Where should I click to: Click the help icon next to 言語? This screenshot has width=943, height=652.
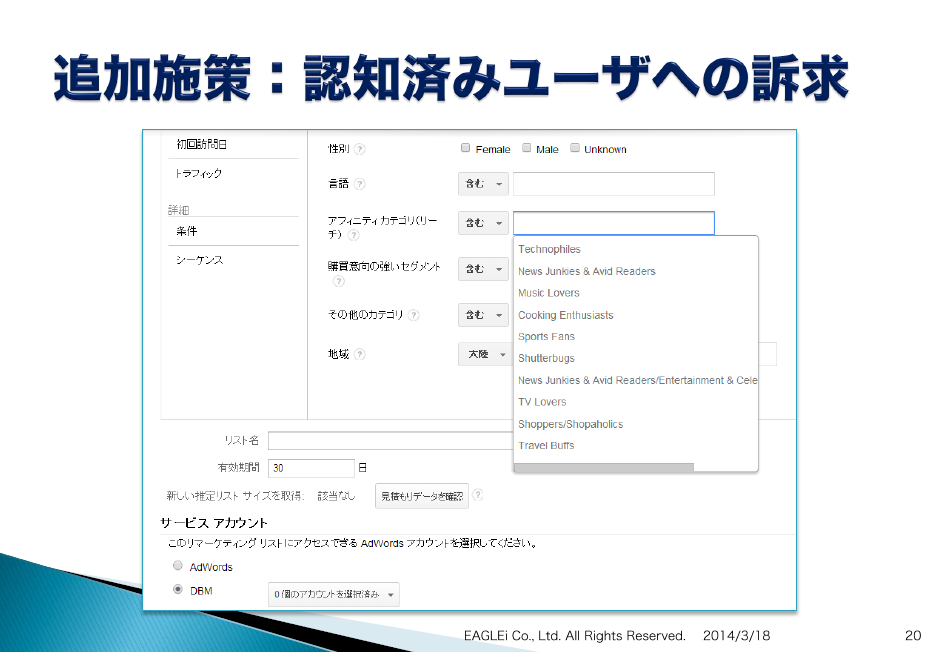pyautogui.click(x=360, y=183)
